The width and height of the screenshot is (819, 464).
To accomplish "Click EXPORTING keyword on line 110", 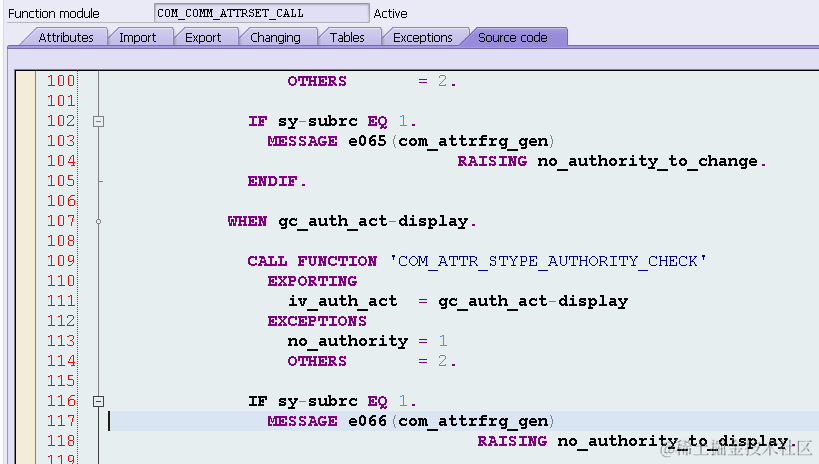I will 312,281.
